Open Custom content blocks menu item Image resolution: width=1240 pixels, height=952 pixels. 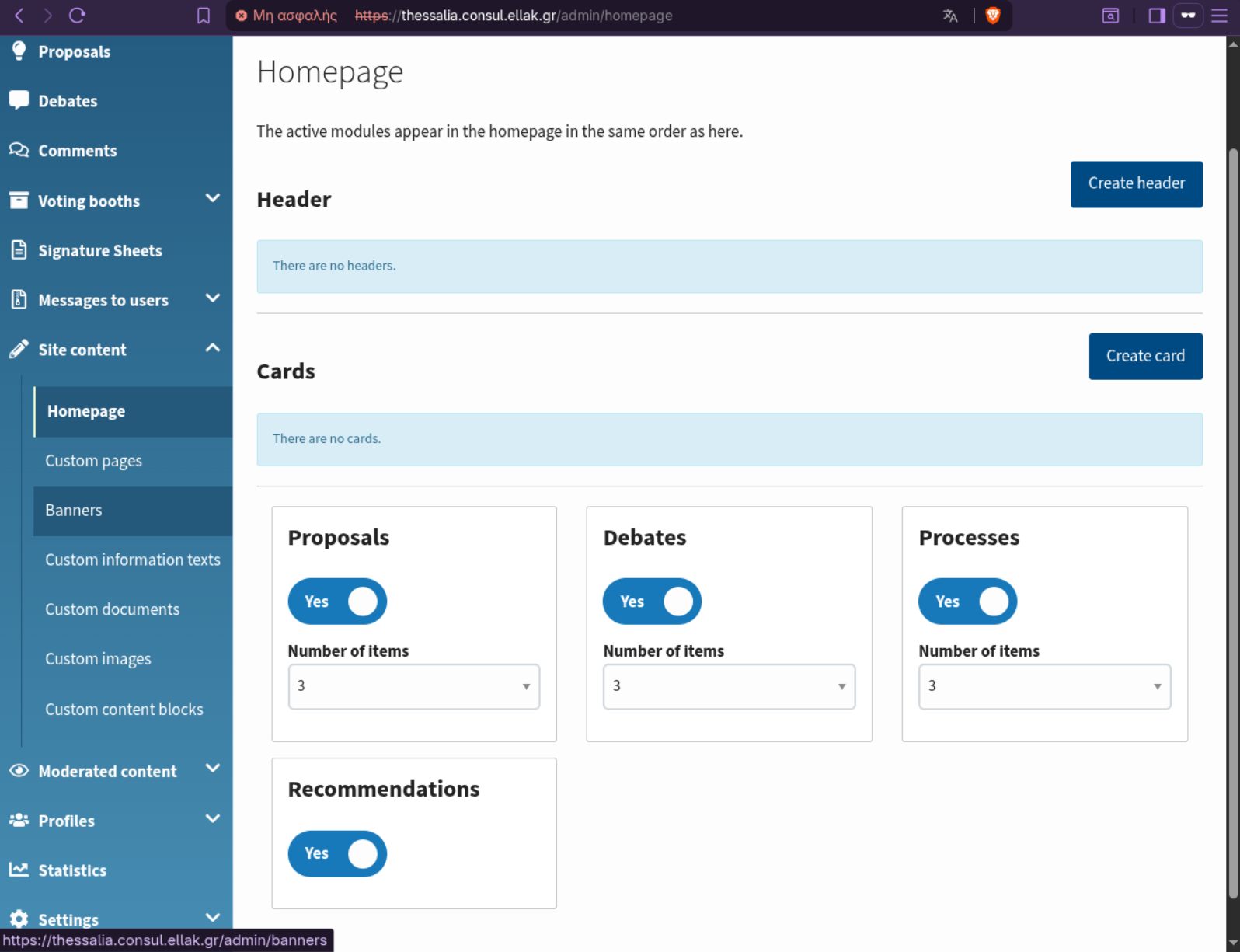133,709
